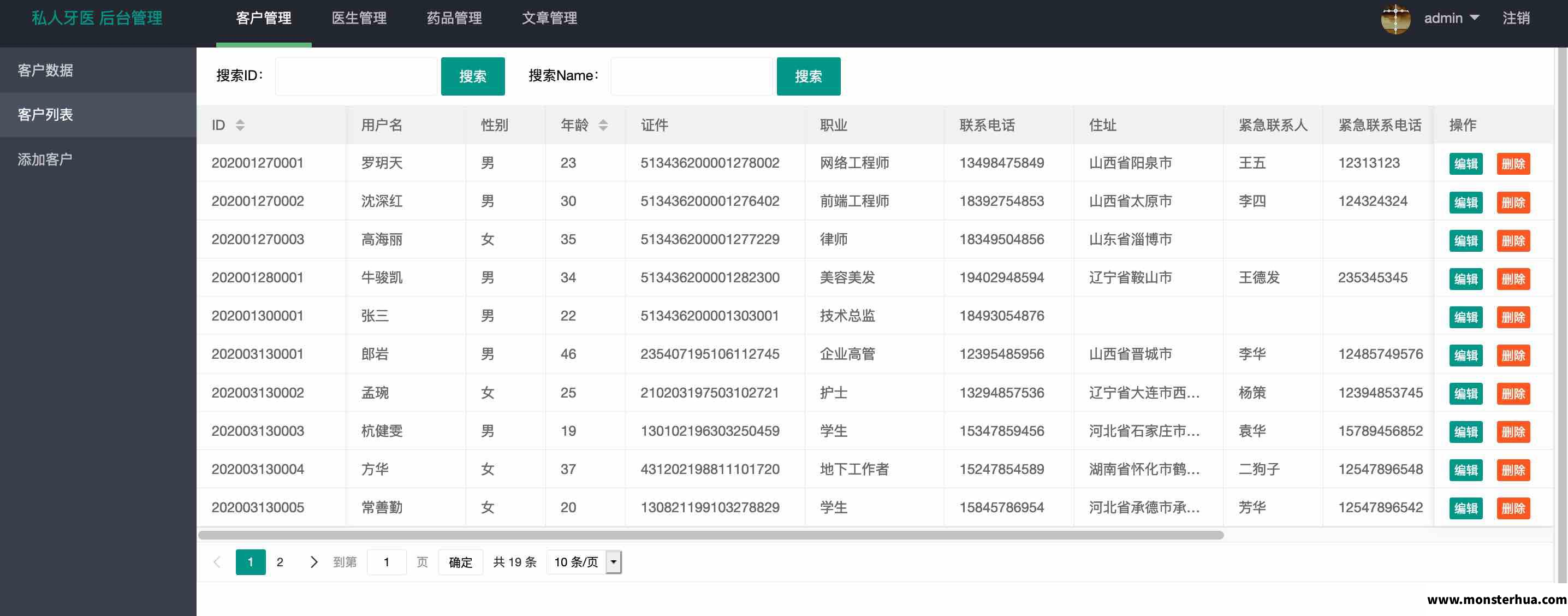
Task: Edit customer 常善勤 row
Action: point(1466,508)
